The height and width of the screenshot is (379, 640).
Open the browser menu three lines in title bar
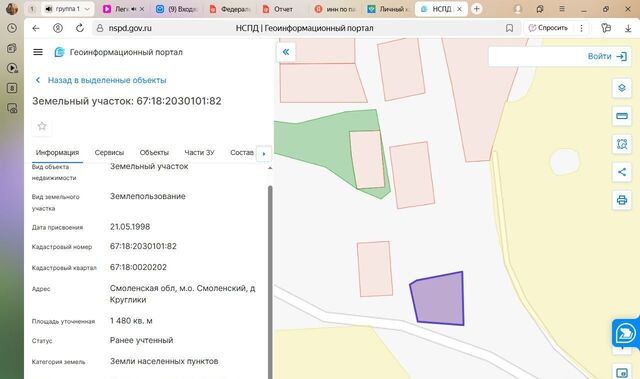pyautogui.click(x=562, y=9)
